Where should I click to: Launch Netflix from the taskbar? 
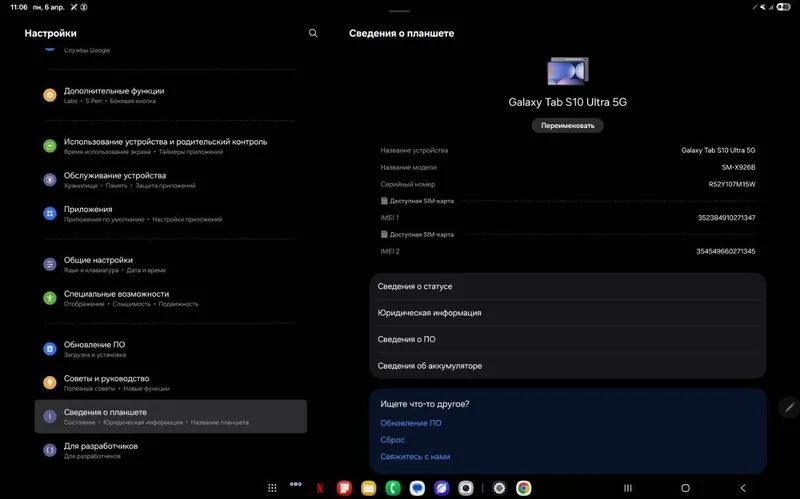[x=320, y=488]
